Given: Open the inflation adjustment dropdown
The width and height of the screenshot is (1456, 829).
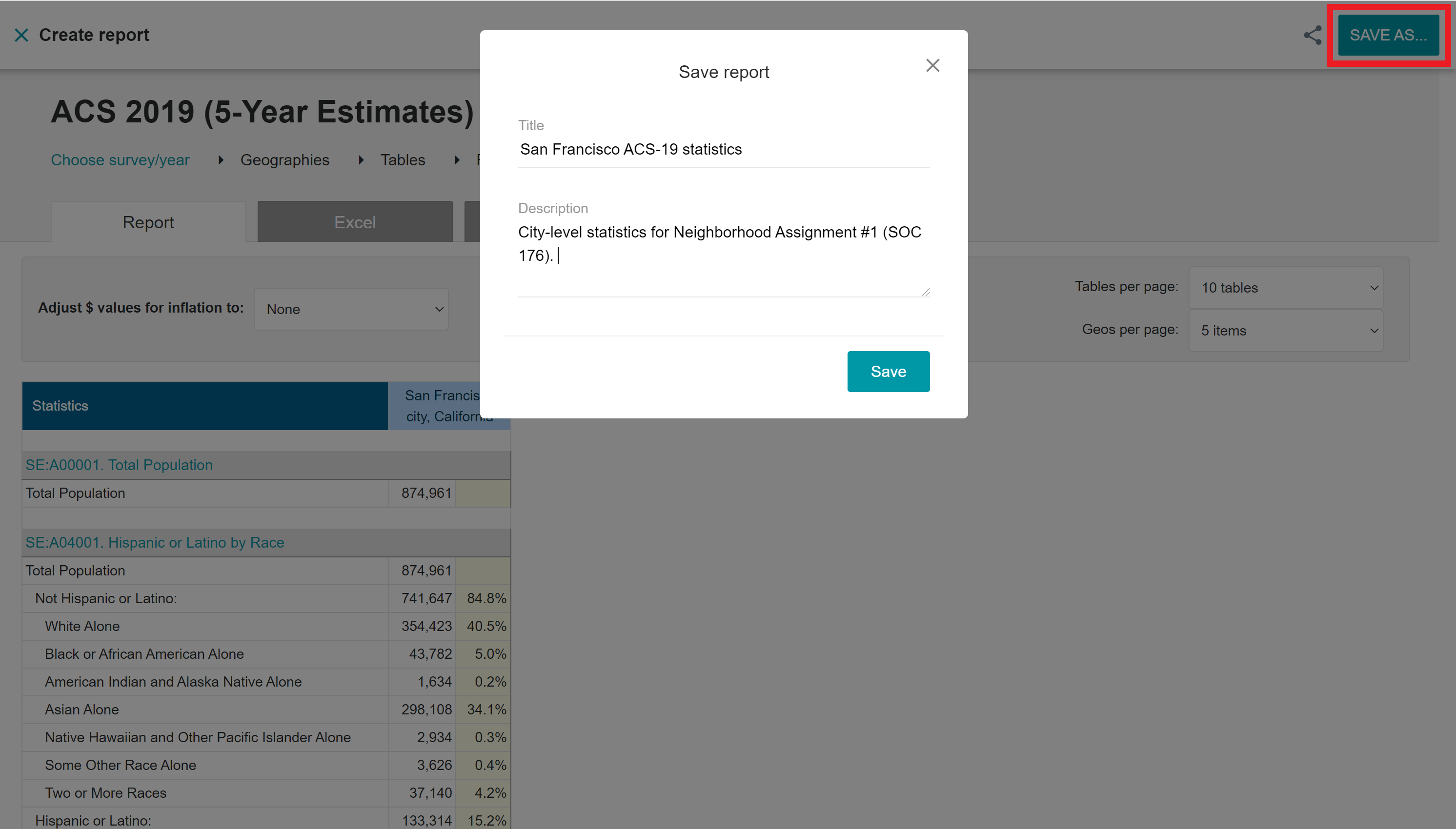Looking at the screenshot, I should pyautogui.click(x=351, y=309).
